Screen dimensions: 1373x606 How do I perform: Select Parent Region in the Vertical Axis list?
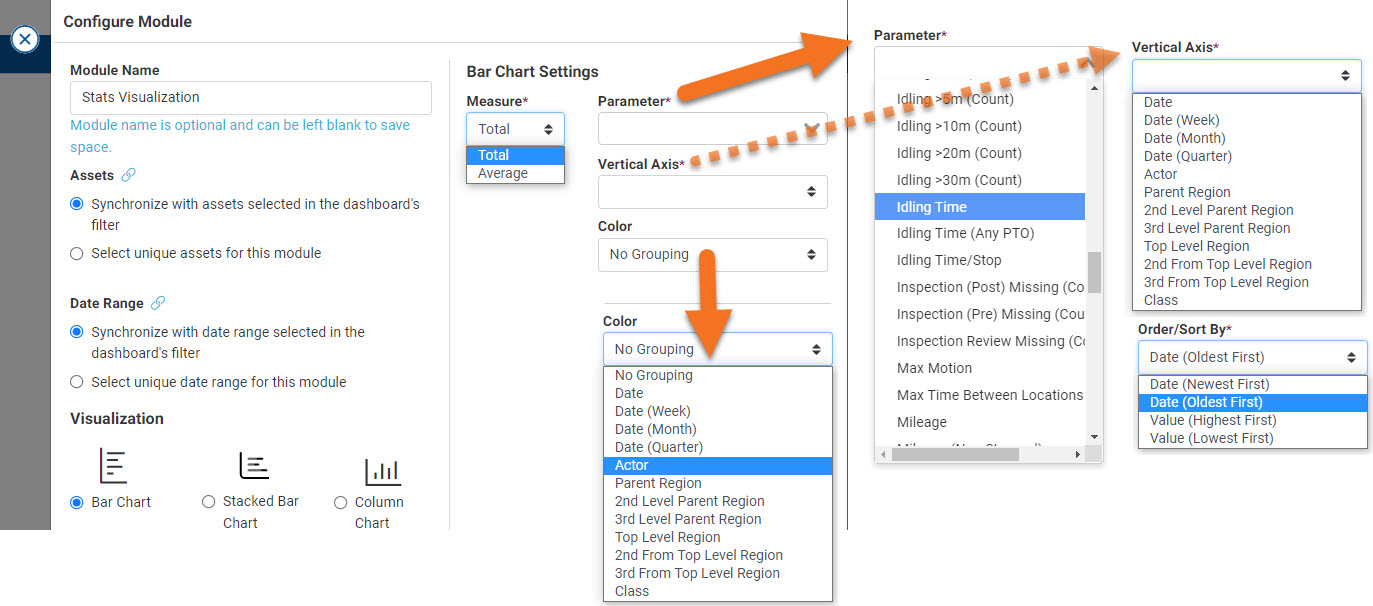pyautogui.click(x=1186, y=191)
